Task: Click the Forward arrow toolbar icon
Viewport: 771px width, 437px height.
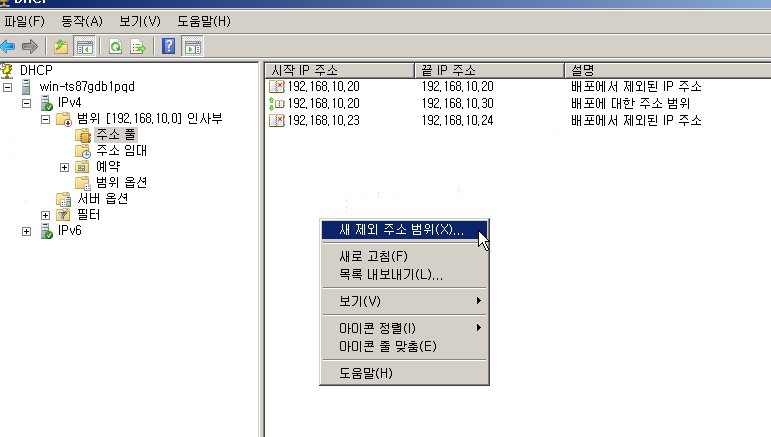Action: (30, 47)
